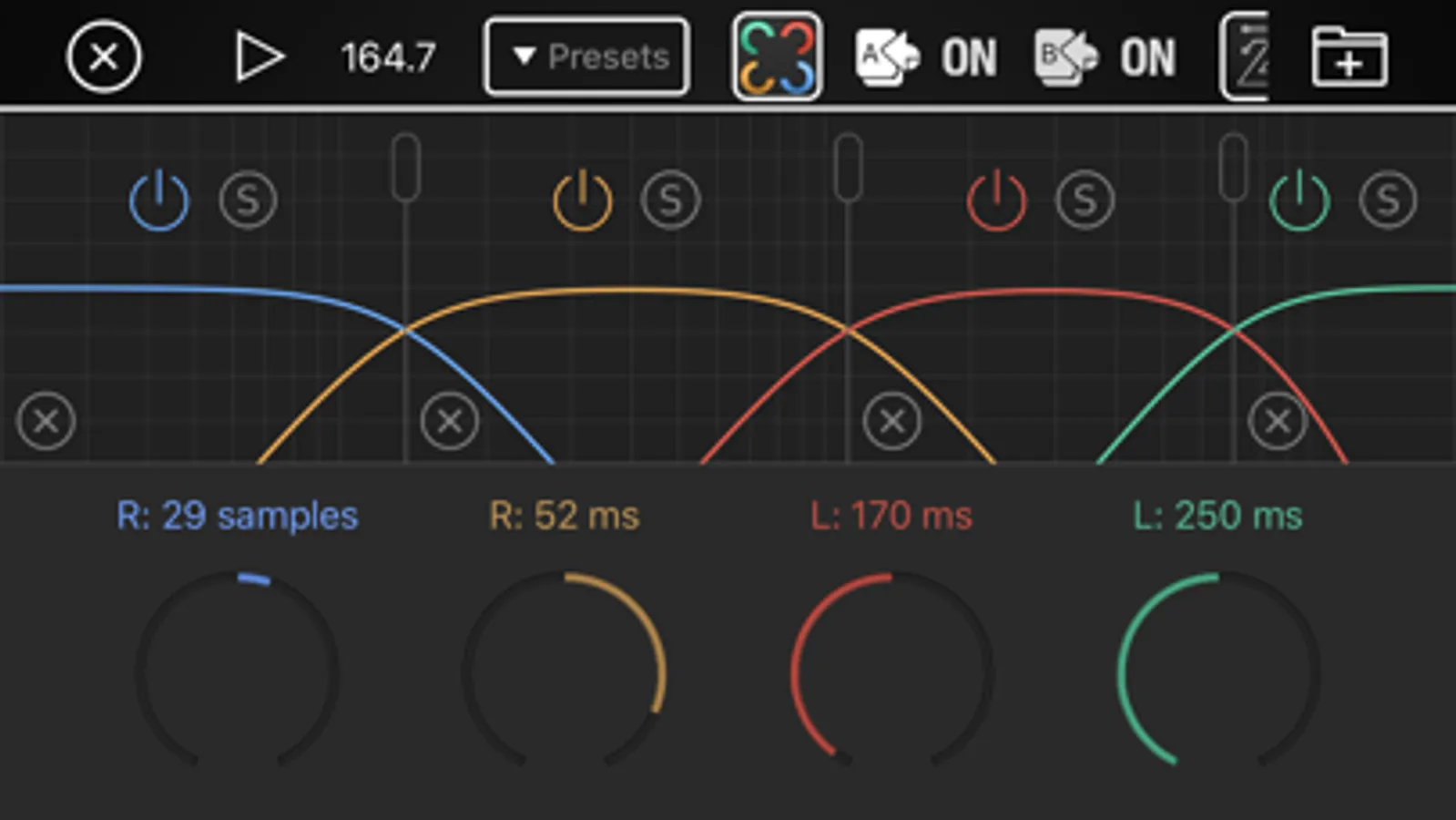Click the B state copy icon
The width and height of the screenshot is (1456, 820).
pos(1066,56)
